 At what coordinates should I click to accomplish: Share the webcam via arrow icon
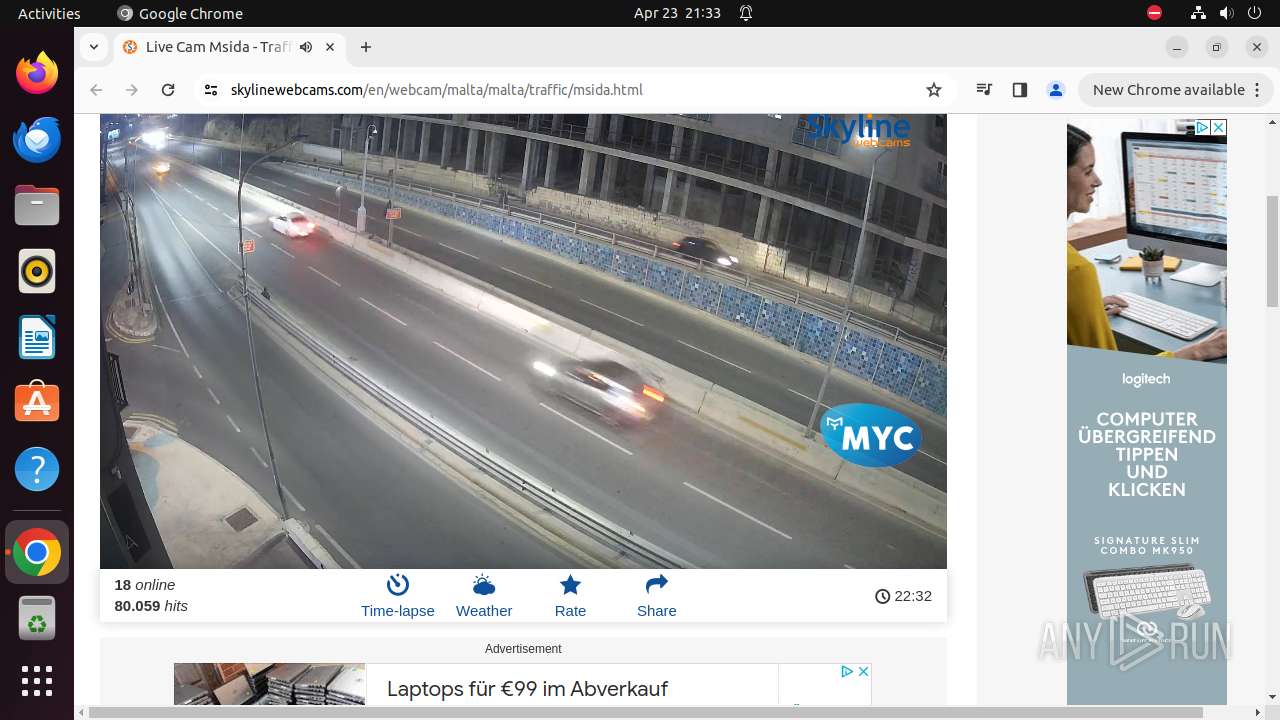(x=657, y=596)
